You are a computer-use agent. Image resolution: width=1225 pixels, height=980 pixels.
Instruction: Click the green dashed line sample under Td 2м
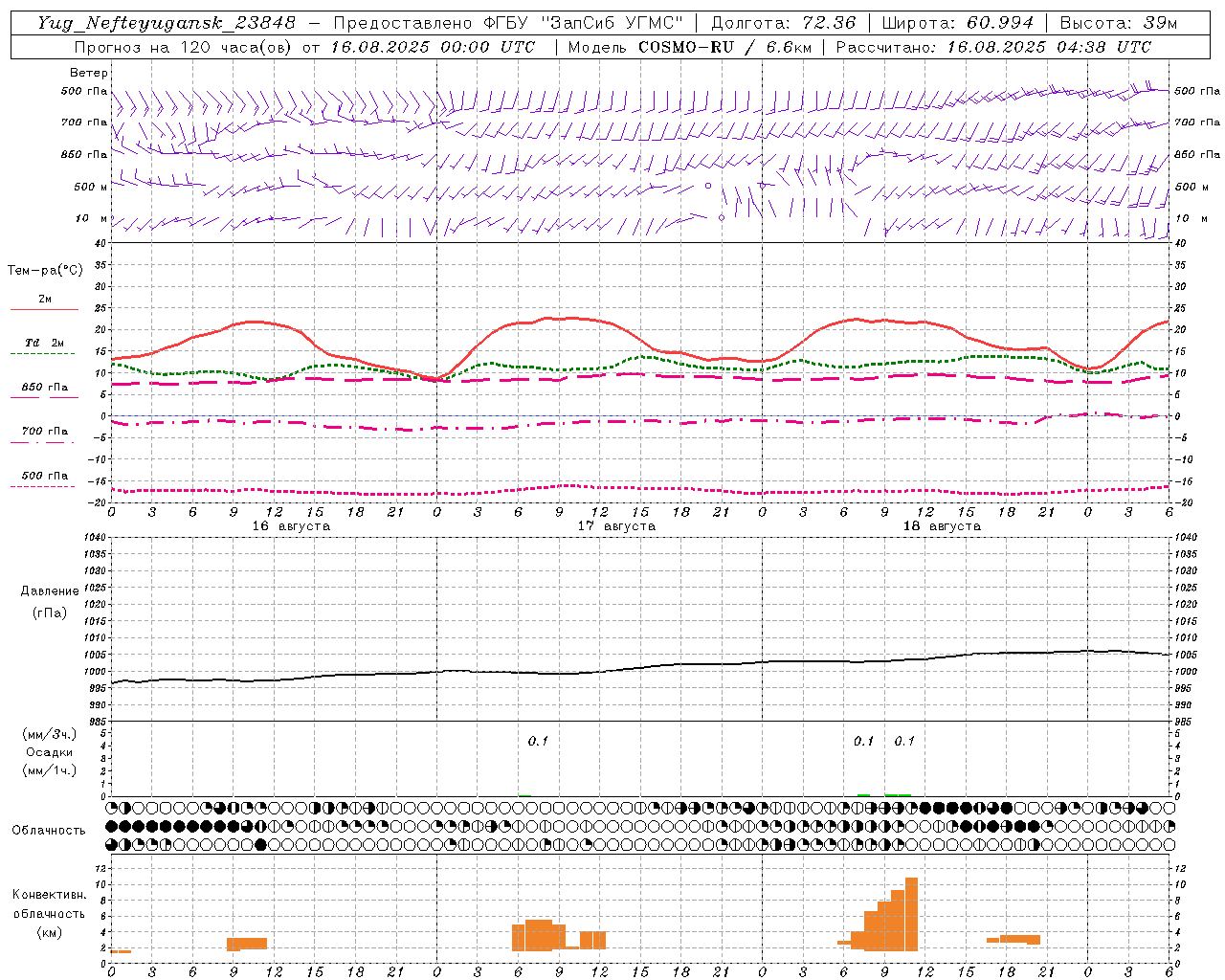tap(44, 354)
